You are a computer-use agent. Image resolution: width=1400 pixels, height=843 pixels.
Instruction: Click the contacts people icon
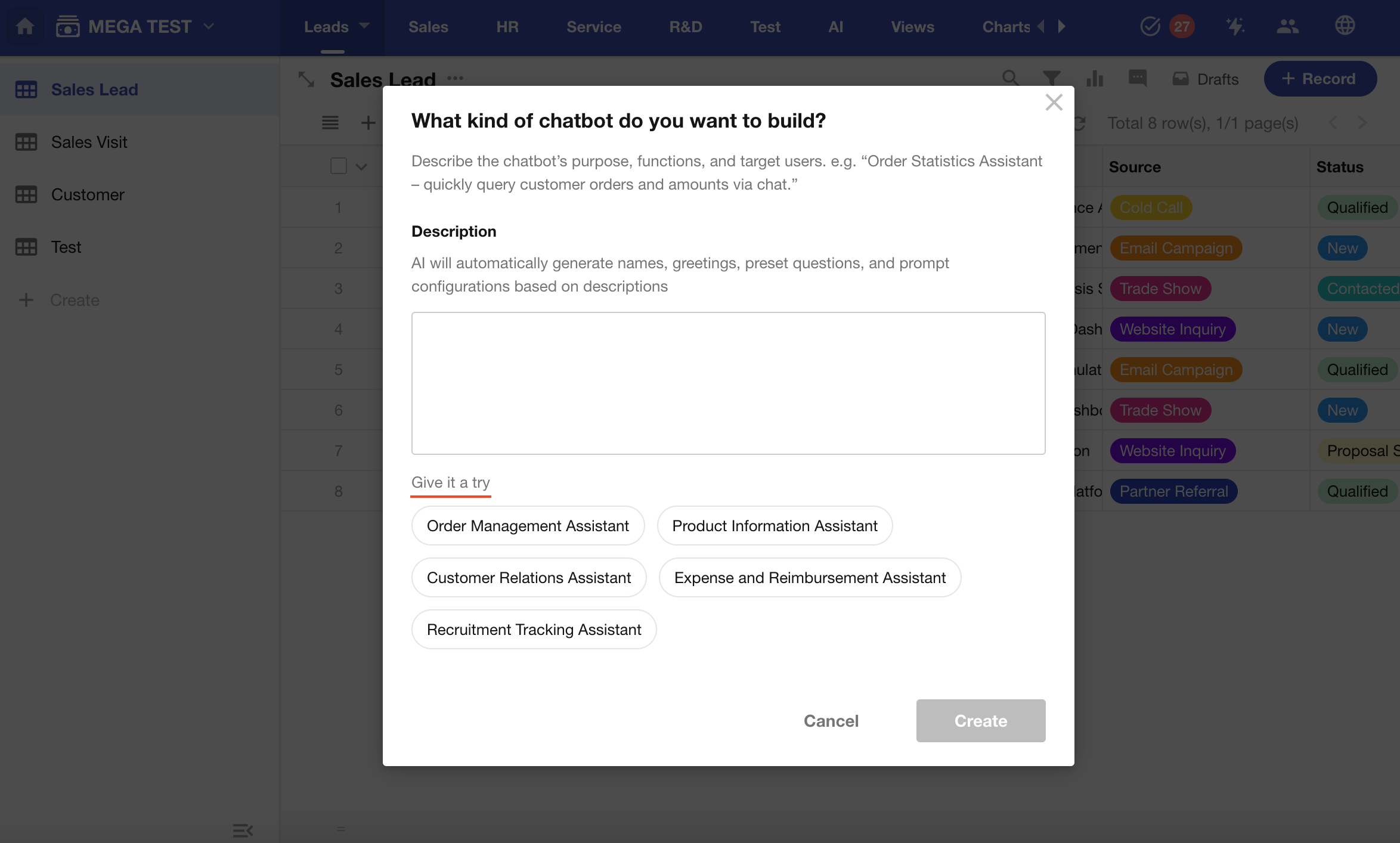(1287, 26)
